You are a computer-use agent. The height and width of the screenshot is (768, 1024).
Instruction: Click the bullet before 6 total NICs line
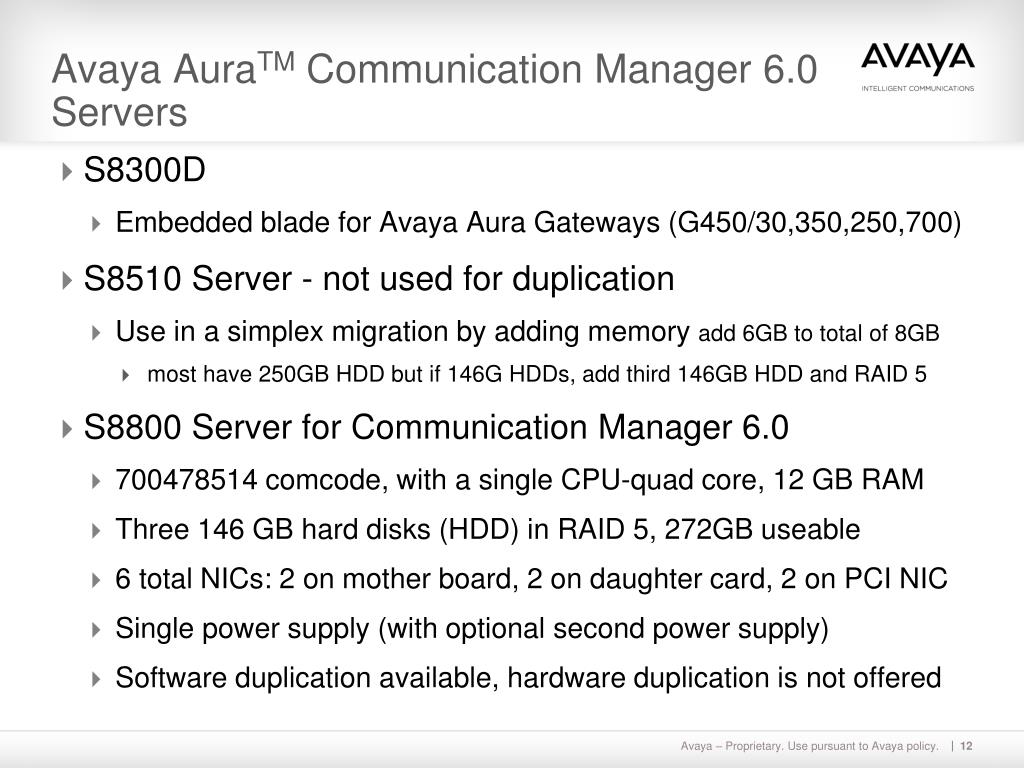[x=97, y=581]
